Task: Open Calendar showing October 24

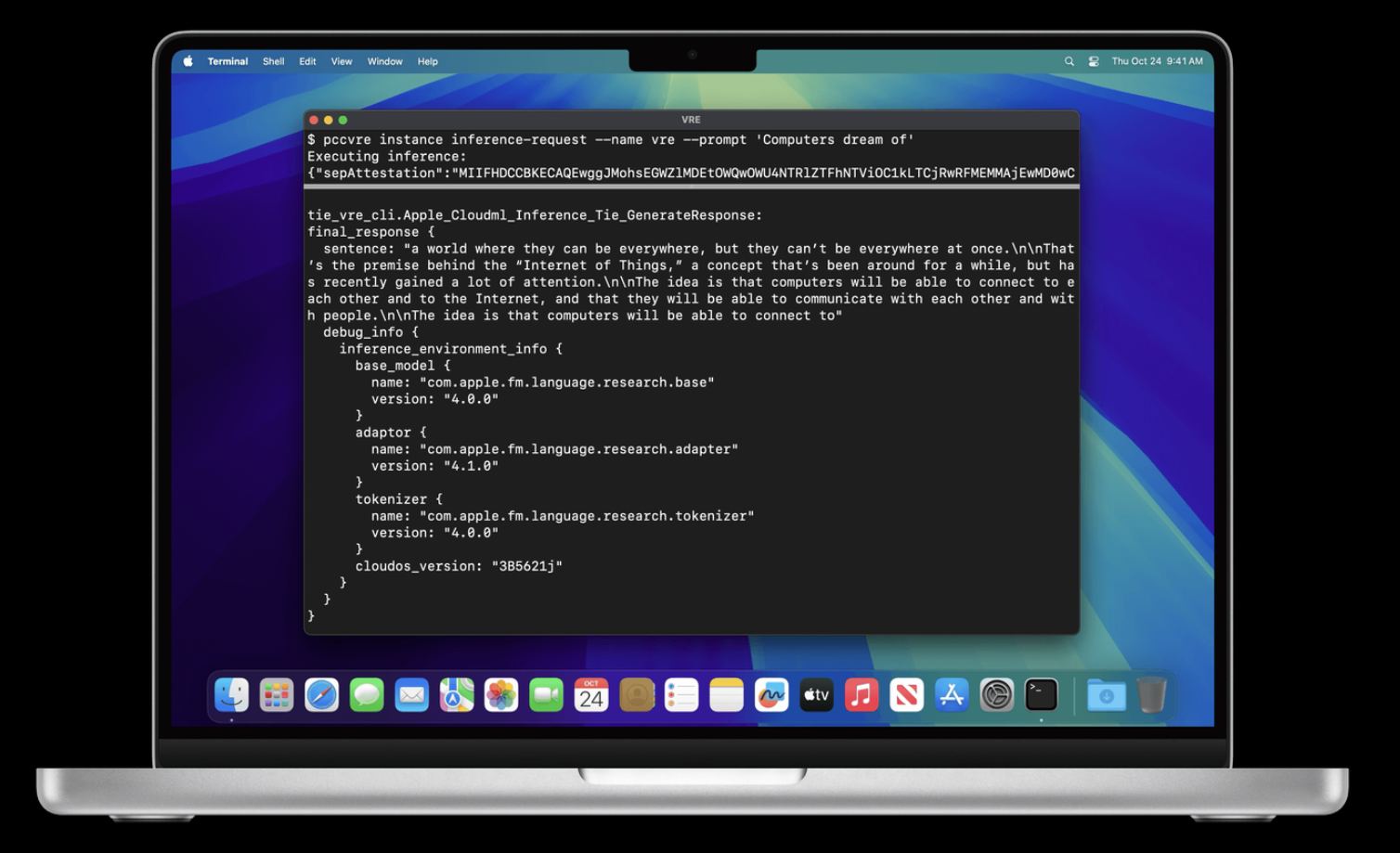Action: 590,694
